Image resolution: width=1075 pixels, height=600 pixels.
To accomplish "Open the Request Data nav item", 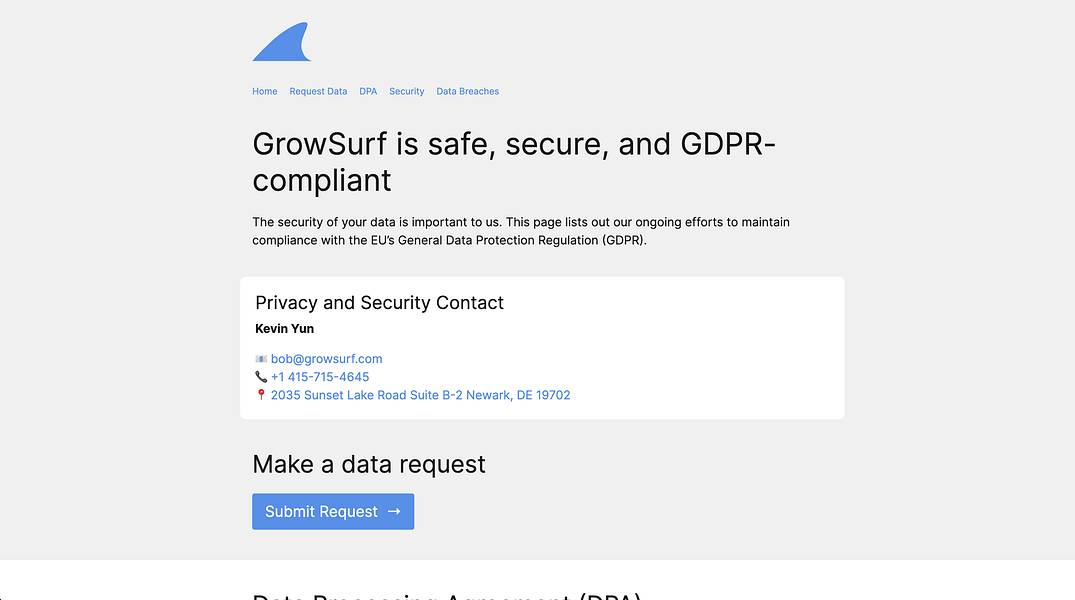I will coord(318,91).
